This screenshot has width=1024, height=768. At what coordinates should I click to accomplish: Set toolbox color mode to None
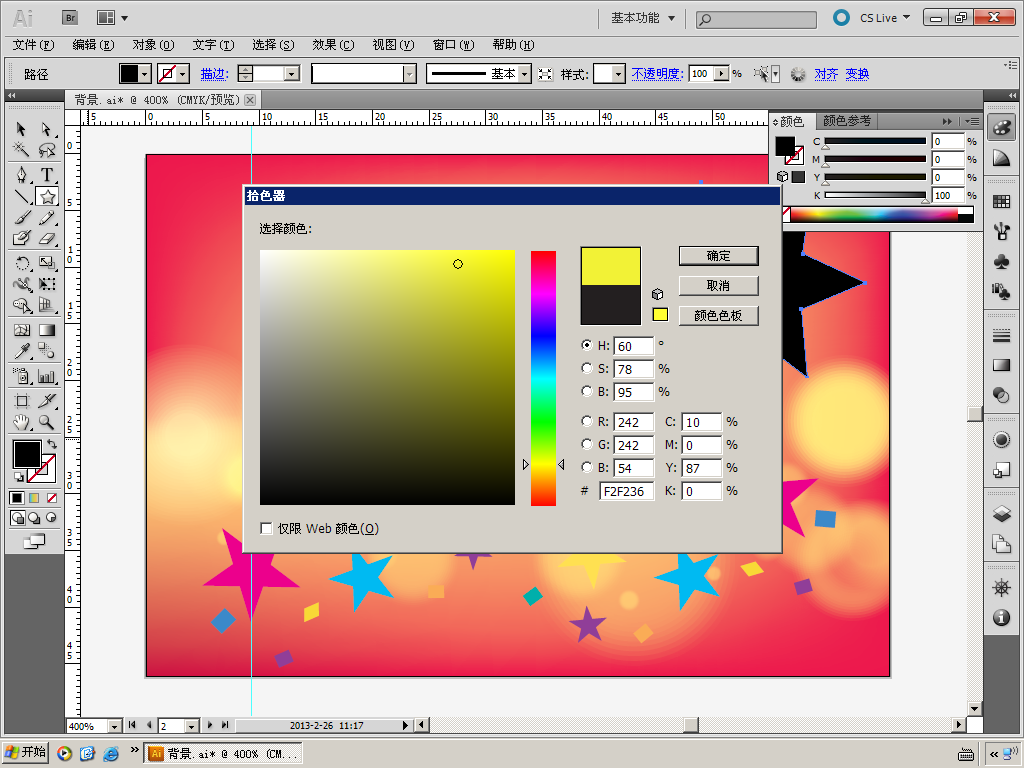coord(52,498)
